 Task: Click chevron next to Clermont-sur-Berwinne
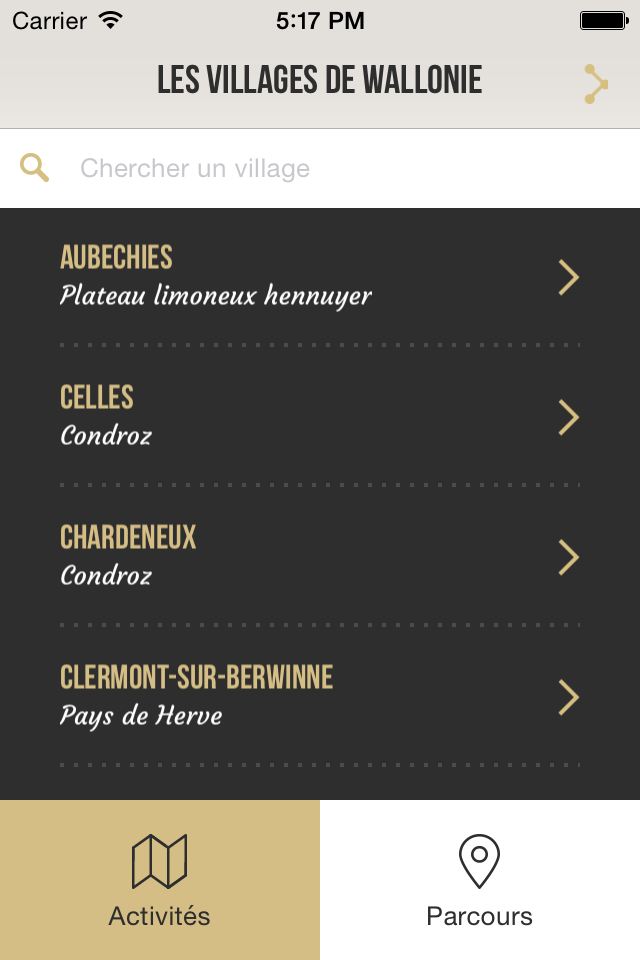tap(568, 697)
